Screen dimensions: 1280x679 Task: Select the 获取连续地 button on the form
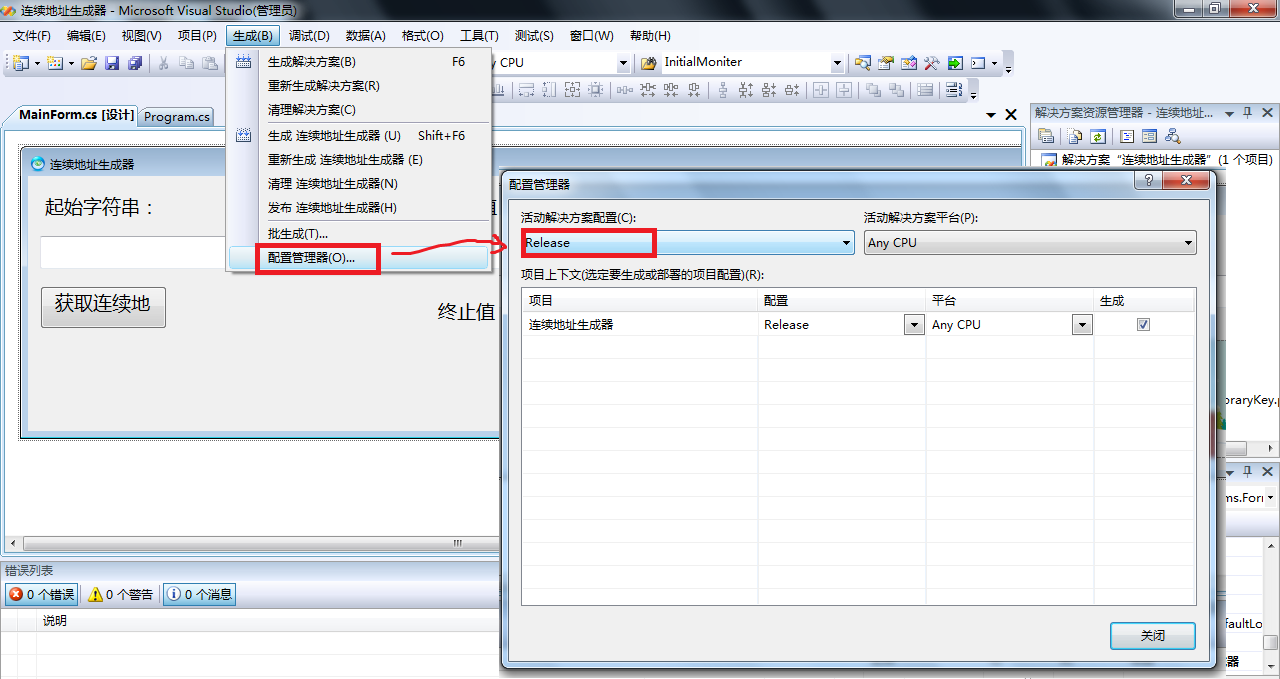pos(103,307)
